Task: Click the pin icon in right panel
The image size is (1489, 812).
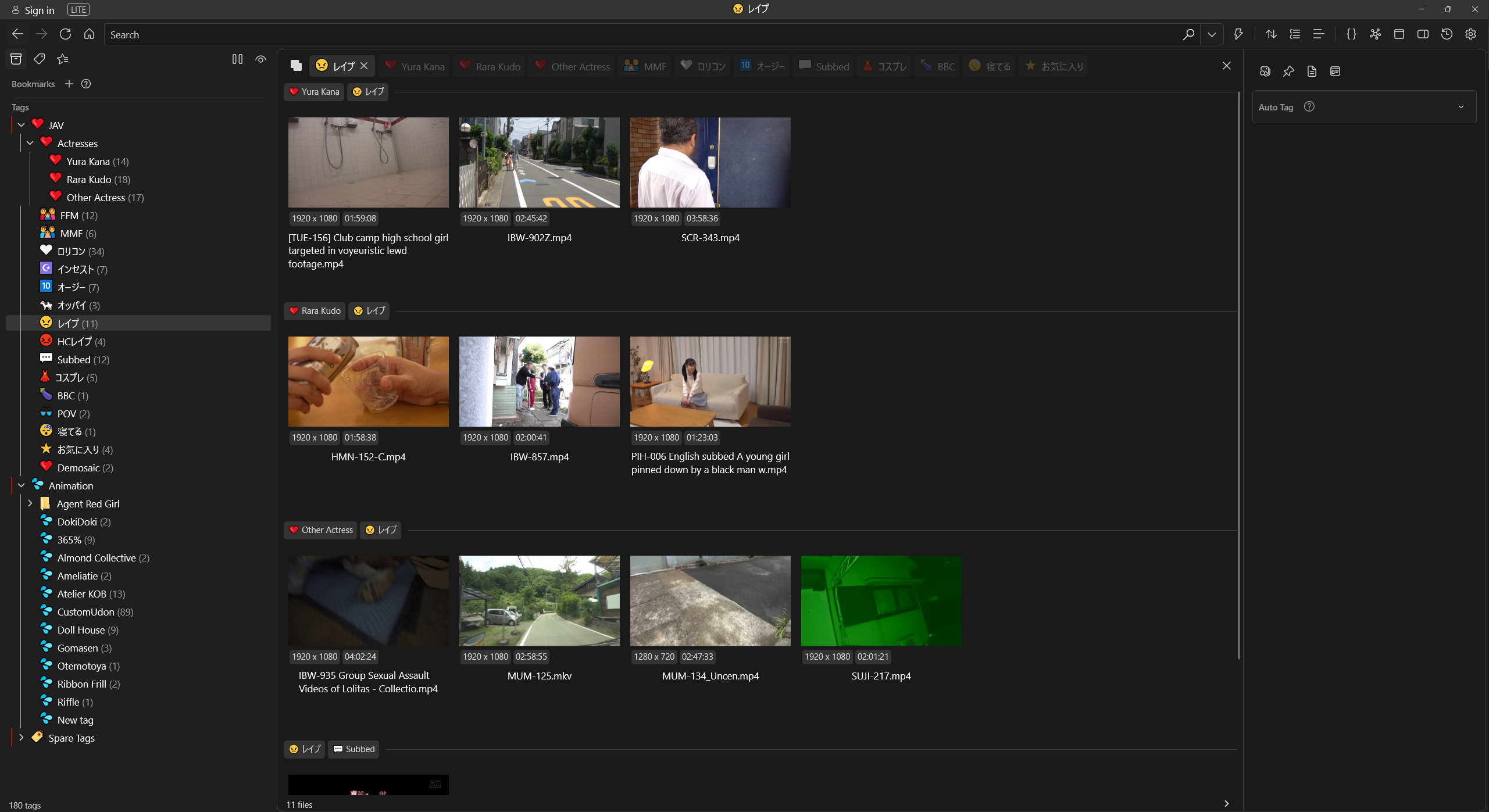Action: click(1288, 71)
